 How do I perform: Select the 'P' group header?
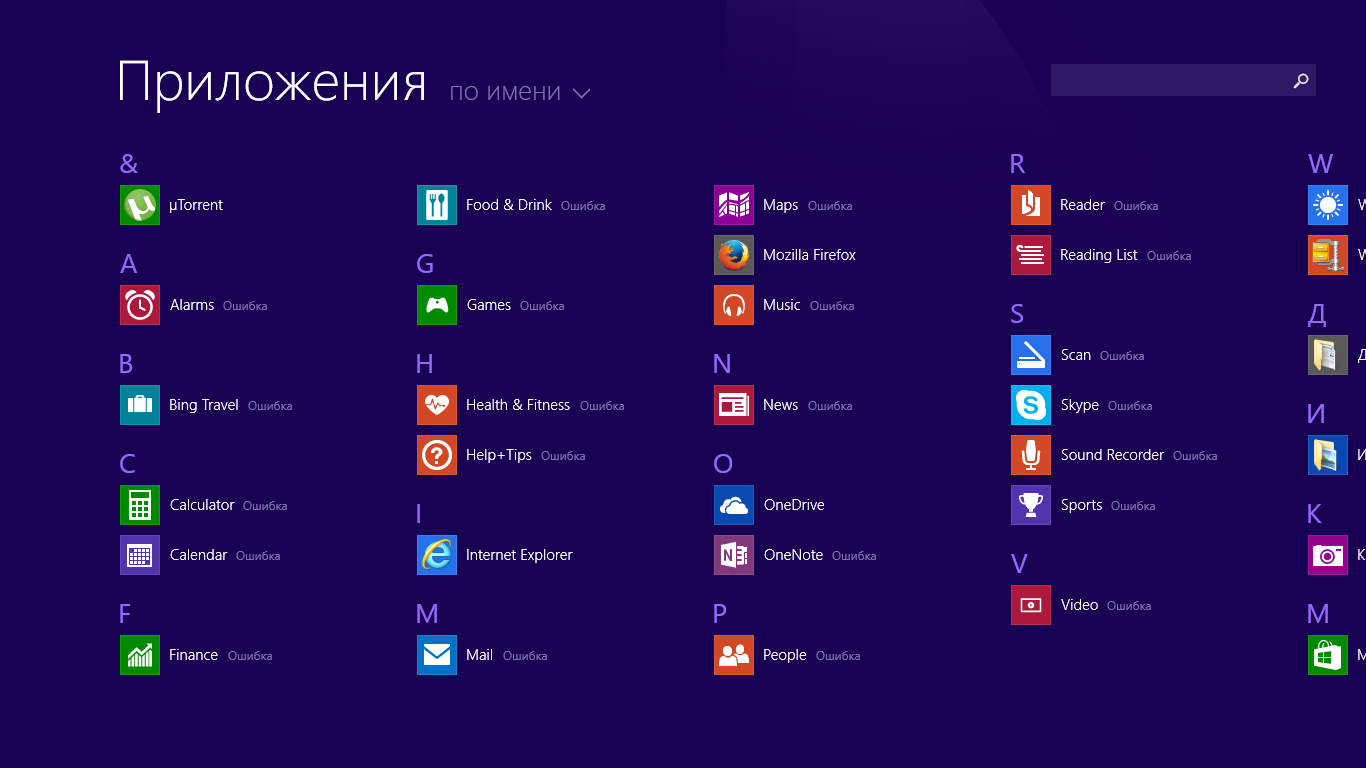click(720, 614)
